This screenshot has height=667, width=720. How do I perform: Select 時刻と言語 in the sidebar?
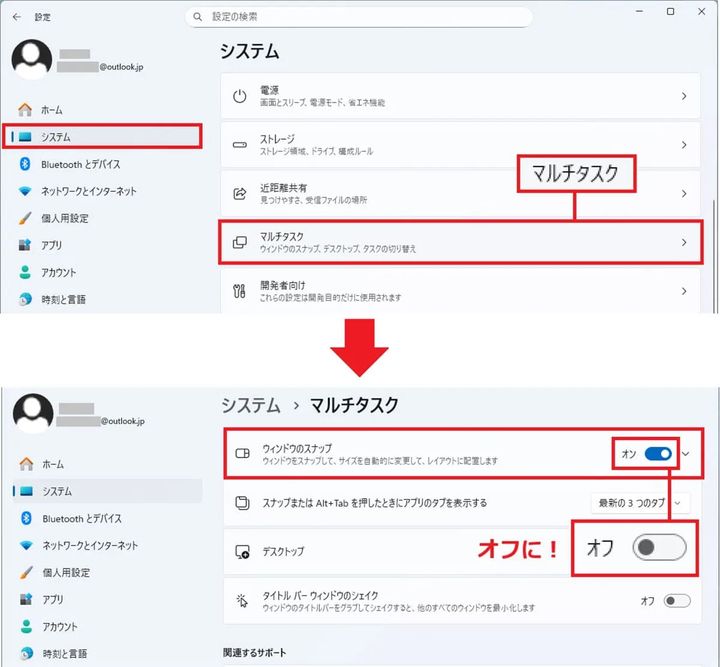click(62, 299)
